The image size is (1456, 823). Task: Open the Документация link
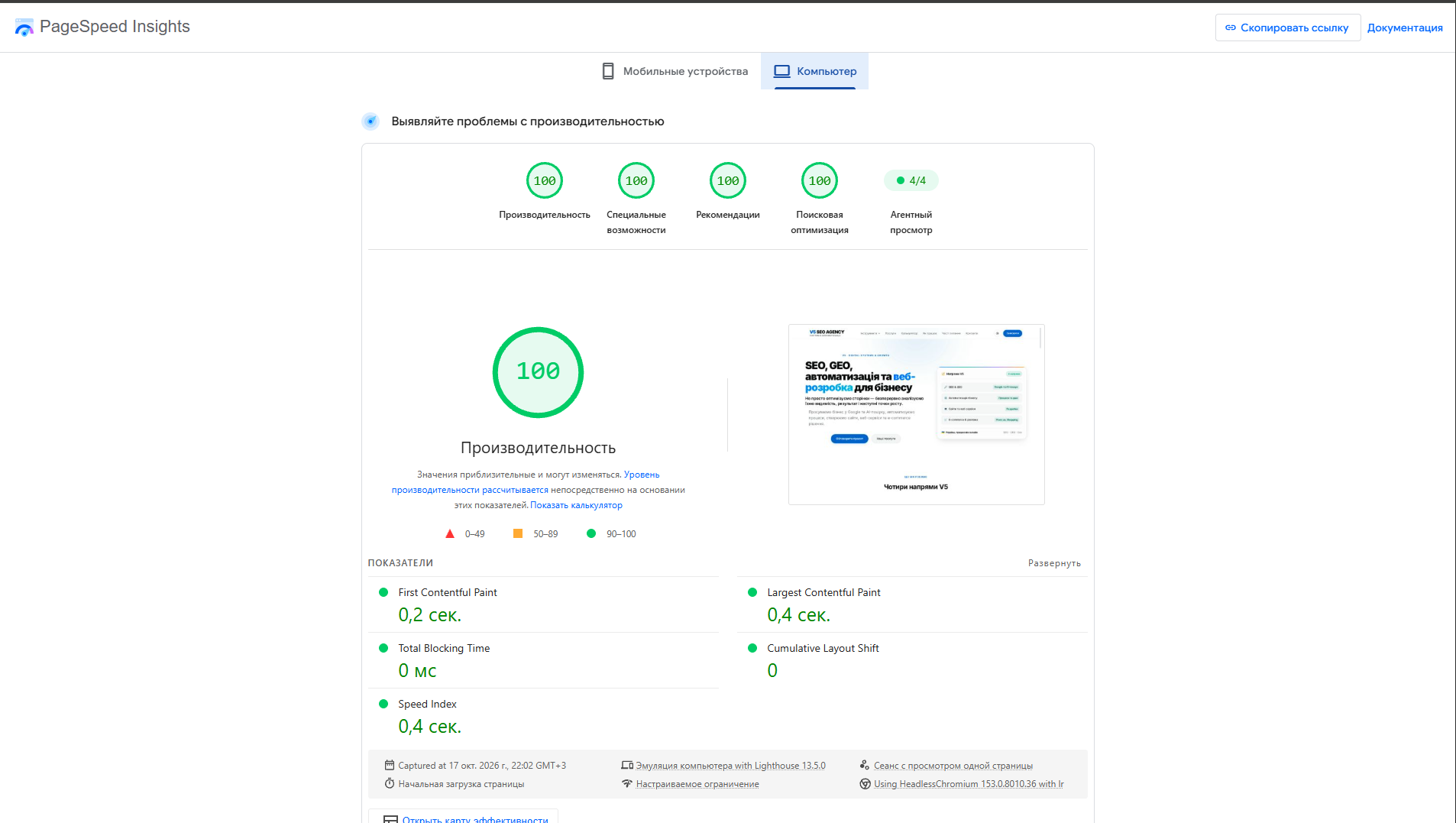click(x=1405, y=28)
